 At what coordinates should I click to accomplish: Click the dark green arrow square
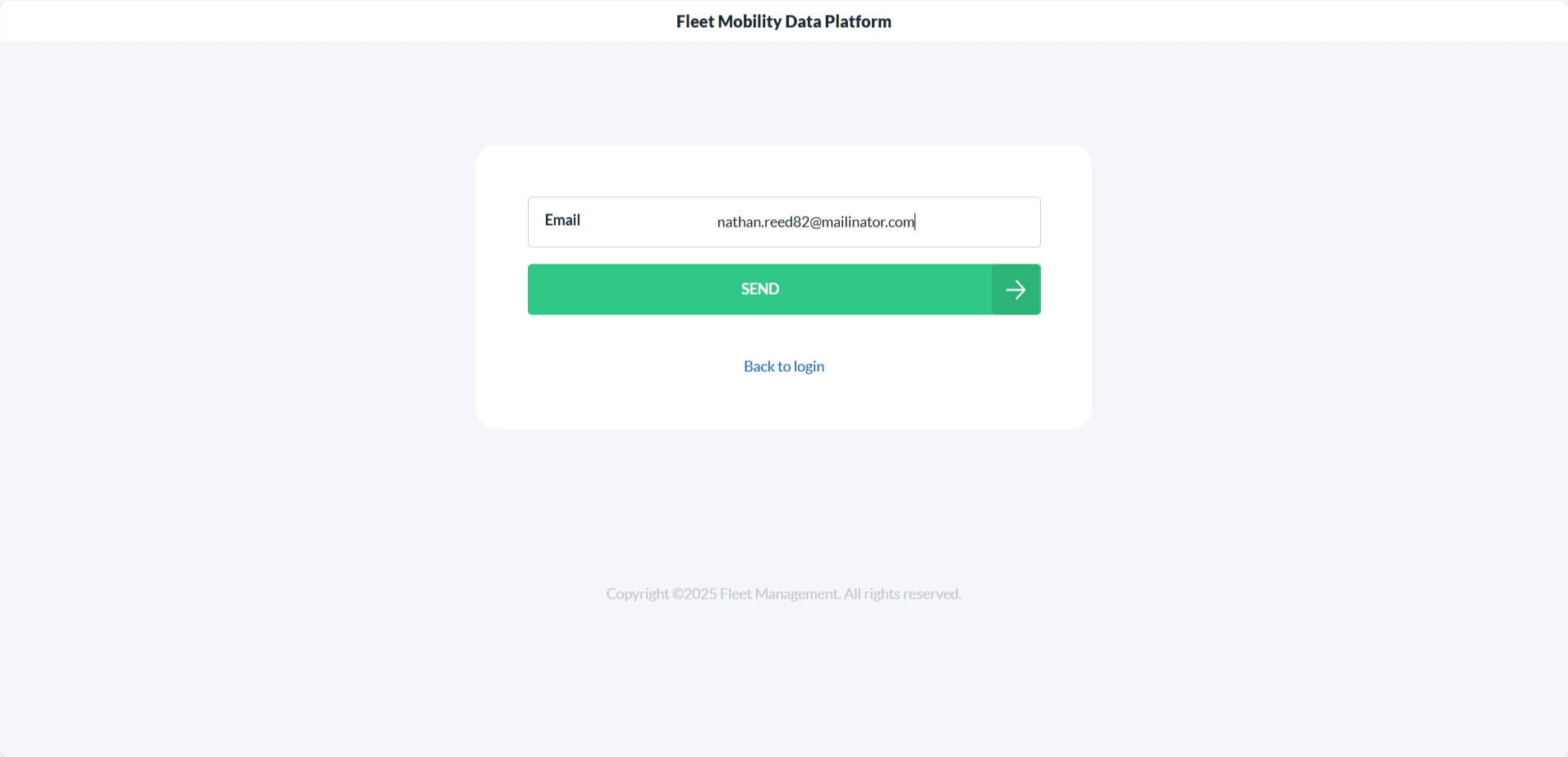(1016, 290)
